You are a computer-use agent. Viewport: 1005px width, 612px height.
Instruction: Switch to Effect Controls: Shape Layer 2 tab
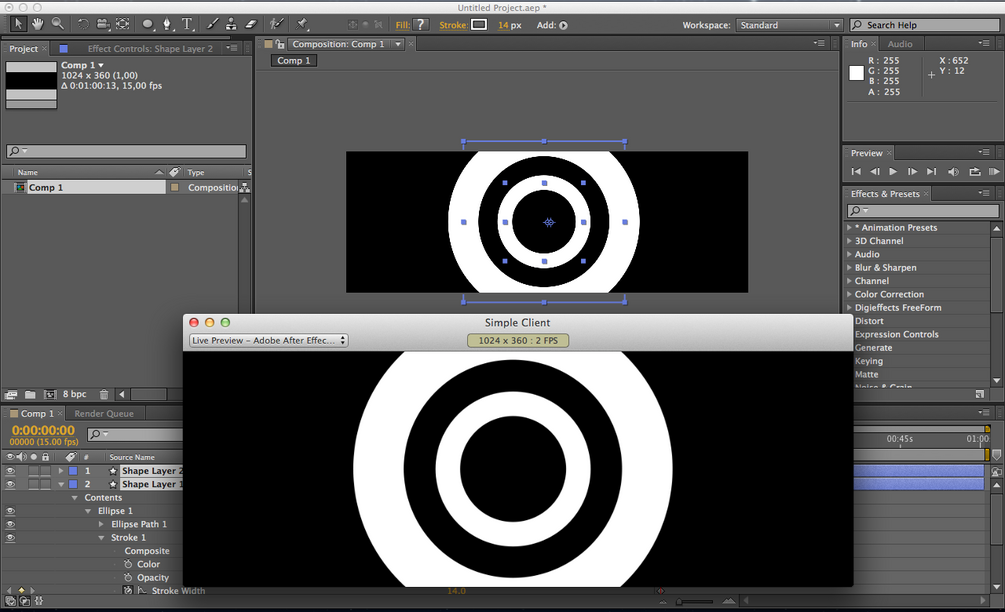[x=150, y=49]
